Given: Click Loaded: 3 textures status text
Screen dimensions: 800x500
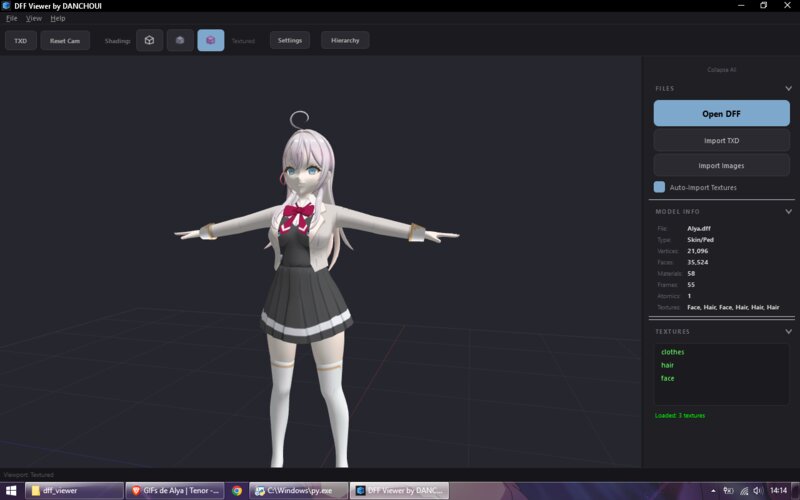Looking at the screenshot, I should [680, 416].
